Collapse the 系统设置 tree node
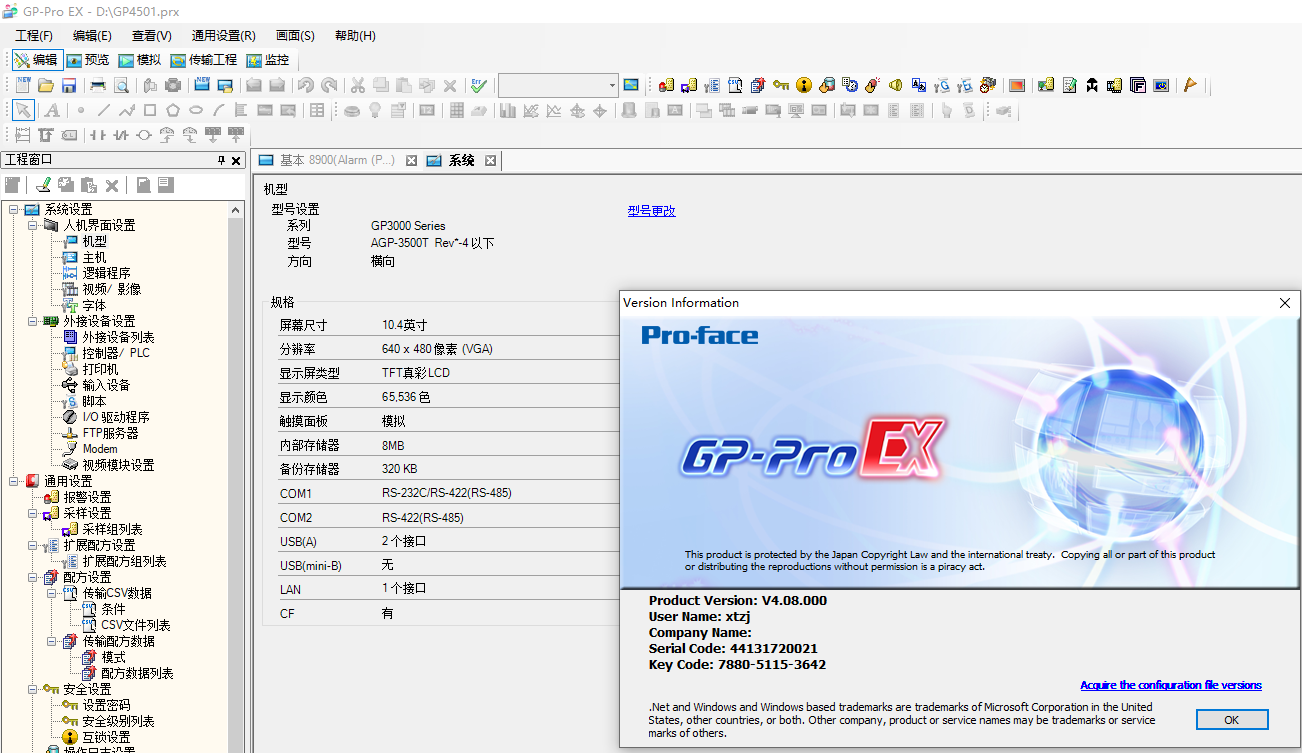This screenshot has width=1302, height=753. click(14, 209)
